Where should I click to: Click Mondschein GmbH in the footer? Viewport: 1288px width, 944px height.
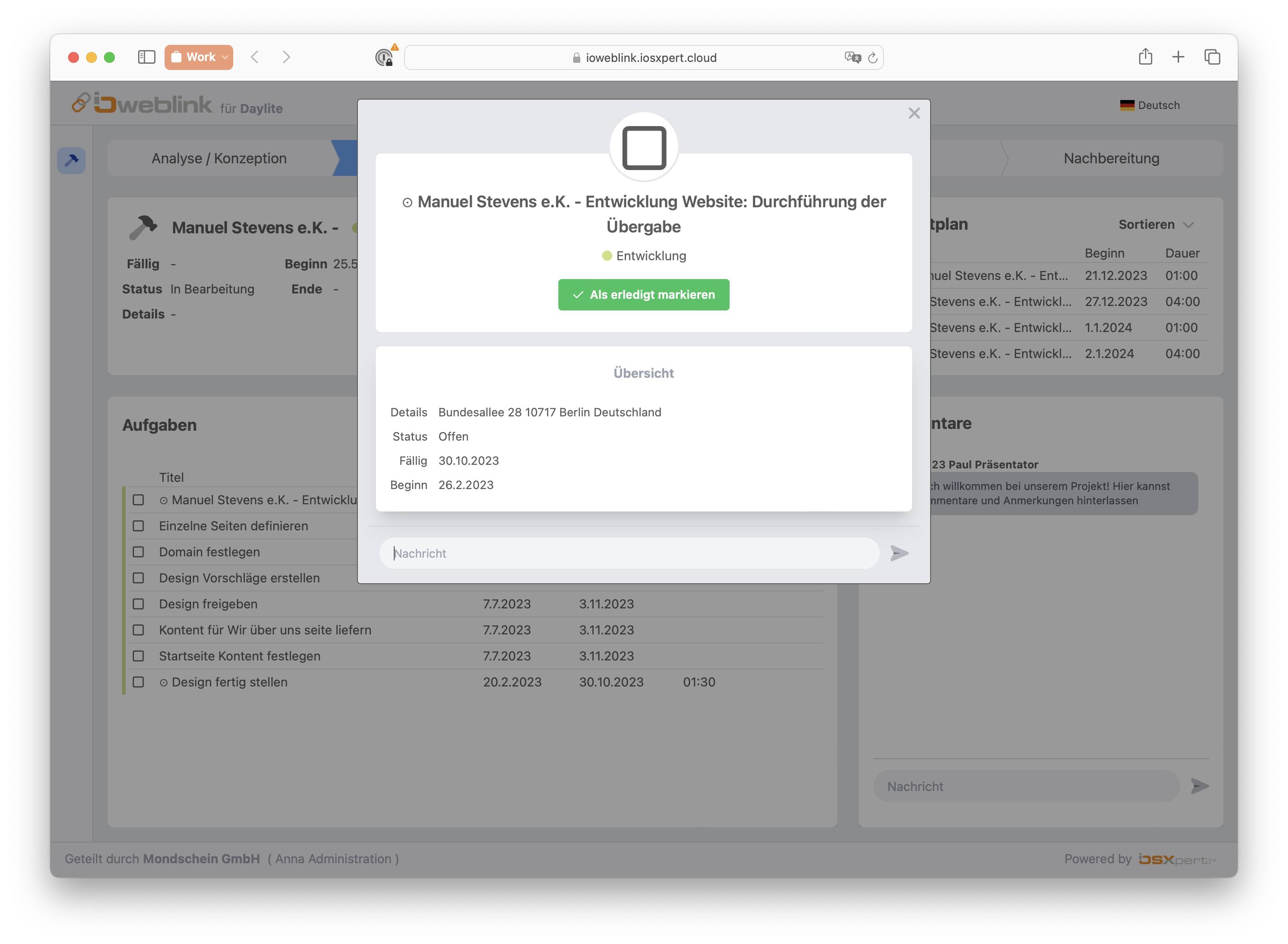tap(201, 859)
